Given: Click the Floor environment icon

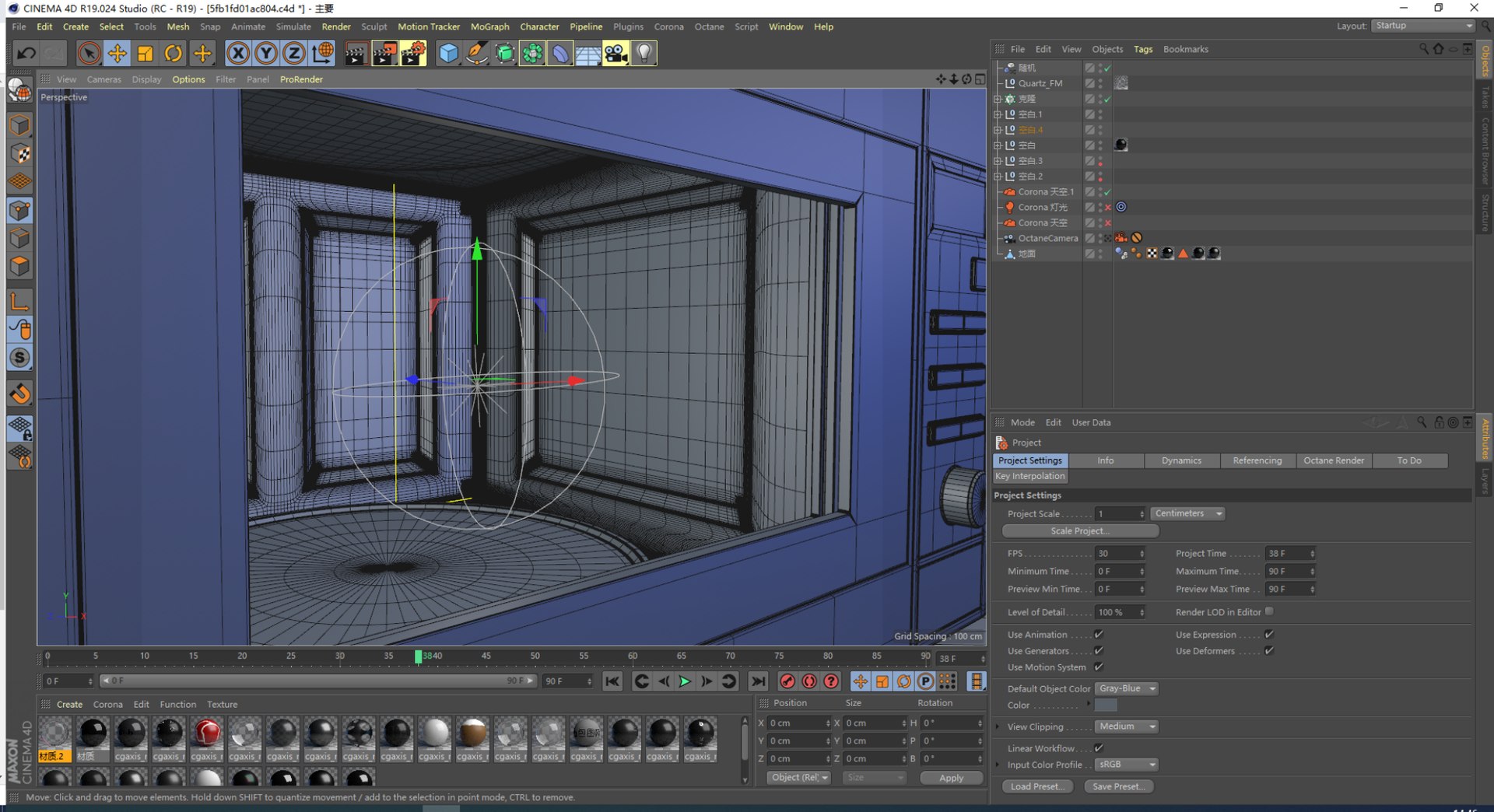Looking at the screenshot, I should [x=587, y=54].
